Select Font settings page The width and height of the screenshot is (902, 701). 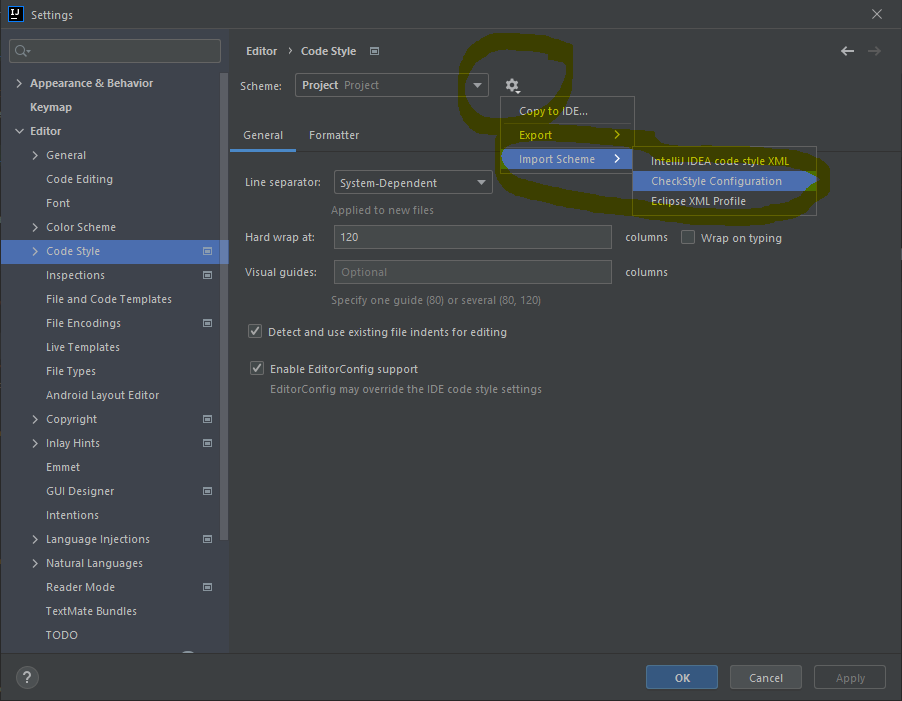point(58,203)
